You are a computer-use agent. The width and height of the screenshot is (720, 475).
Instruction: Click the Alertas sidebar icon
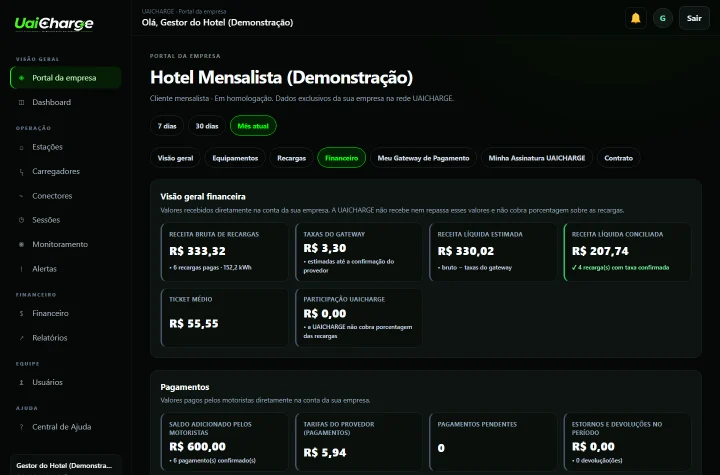click(21, 269)
